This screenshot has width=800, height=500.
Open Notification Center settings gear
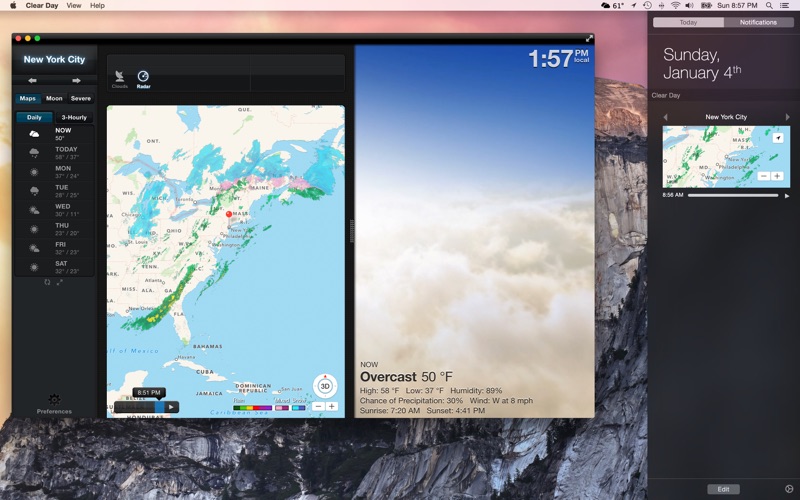point(789,489)
